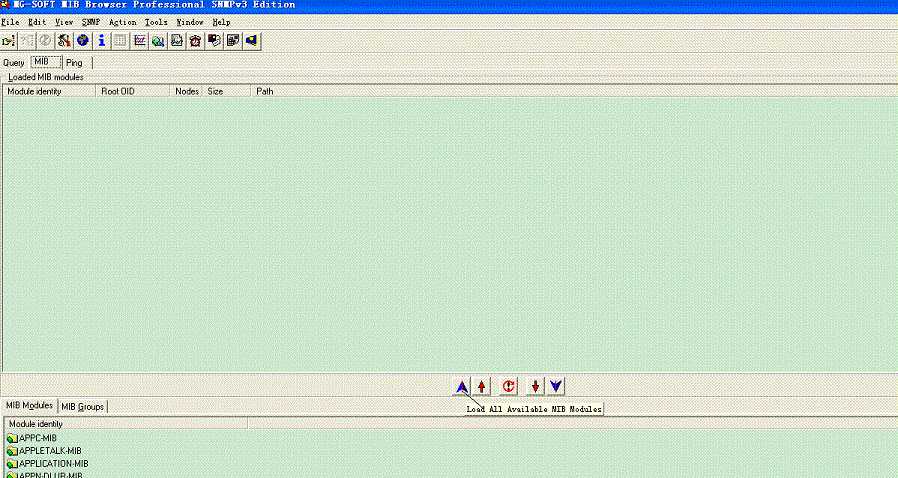
Task: Select the APPLETALK-MIB module
Action: [x=50, y=451]
